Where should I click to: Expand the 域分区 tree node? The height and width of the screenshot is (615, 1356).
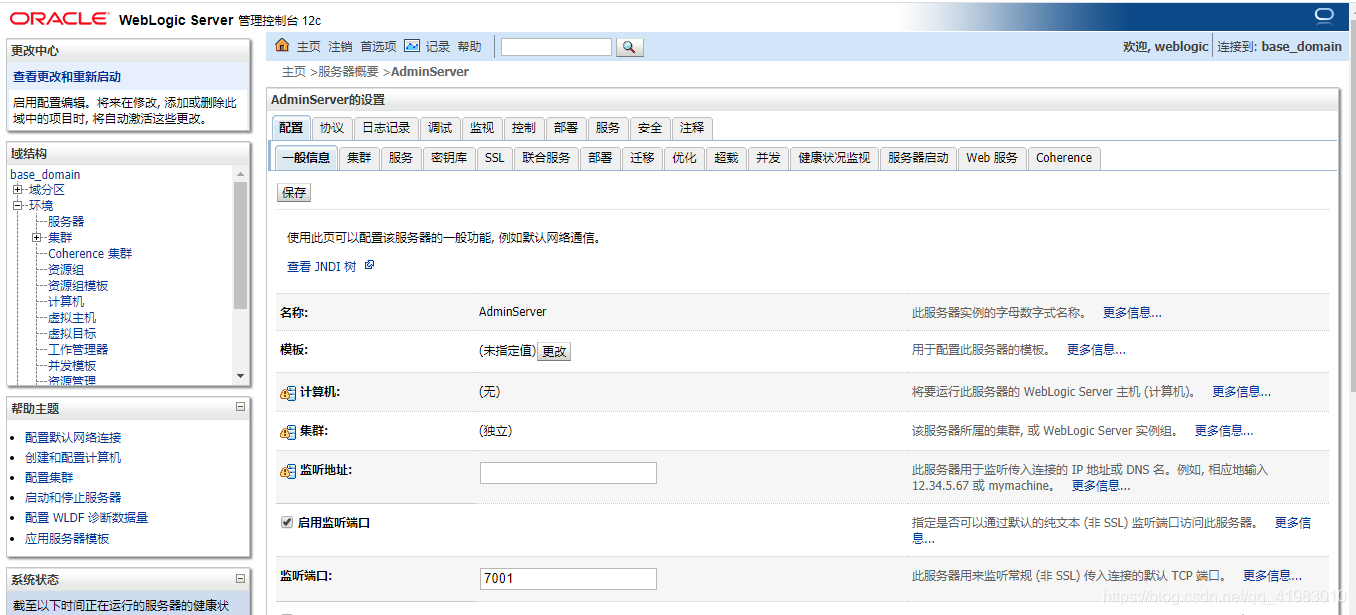click(x=17, y=190)
